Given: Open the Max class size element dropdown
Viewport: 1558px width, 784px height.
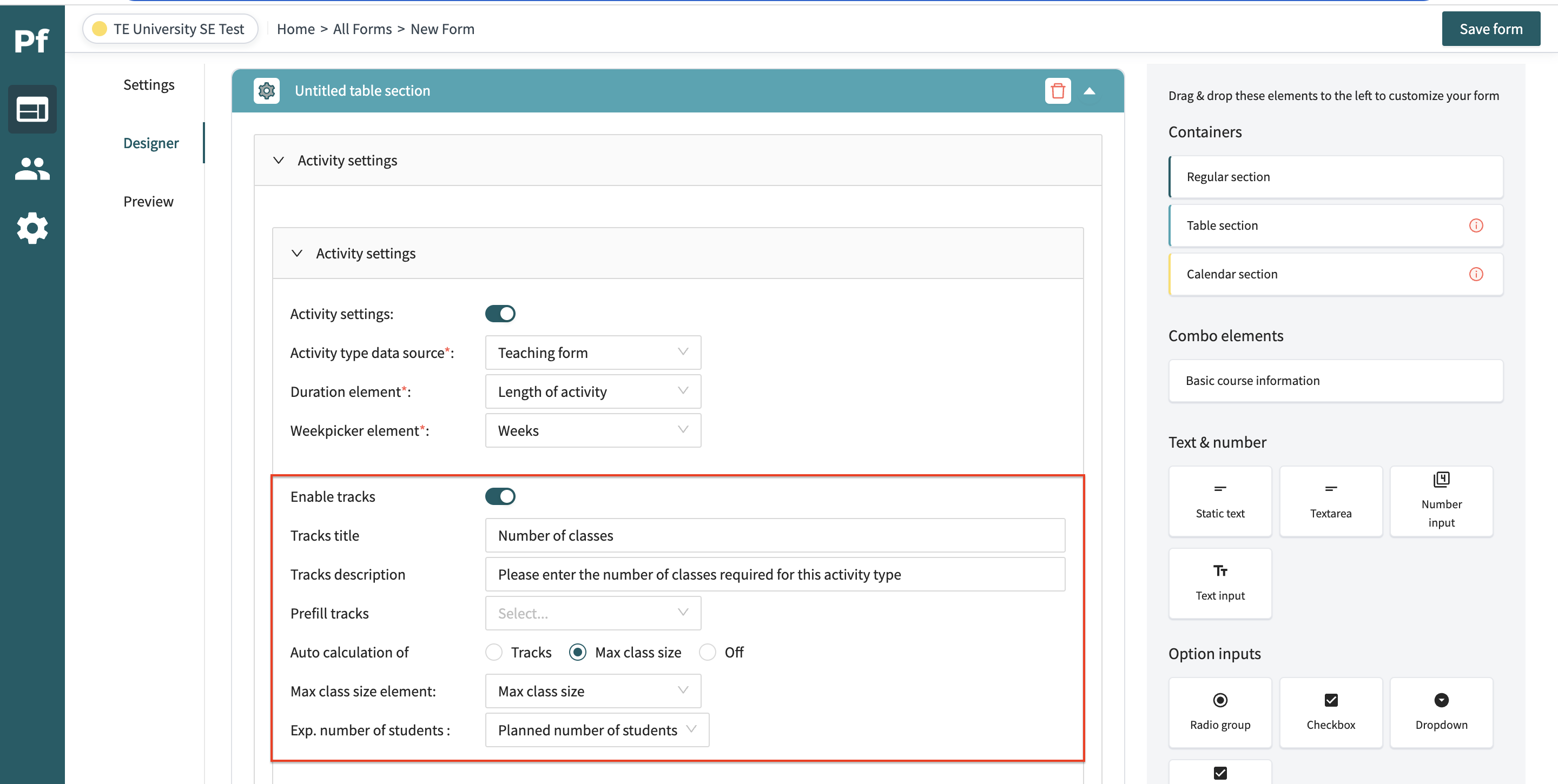Looking at the screenshot, I should (593, 692).
